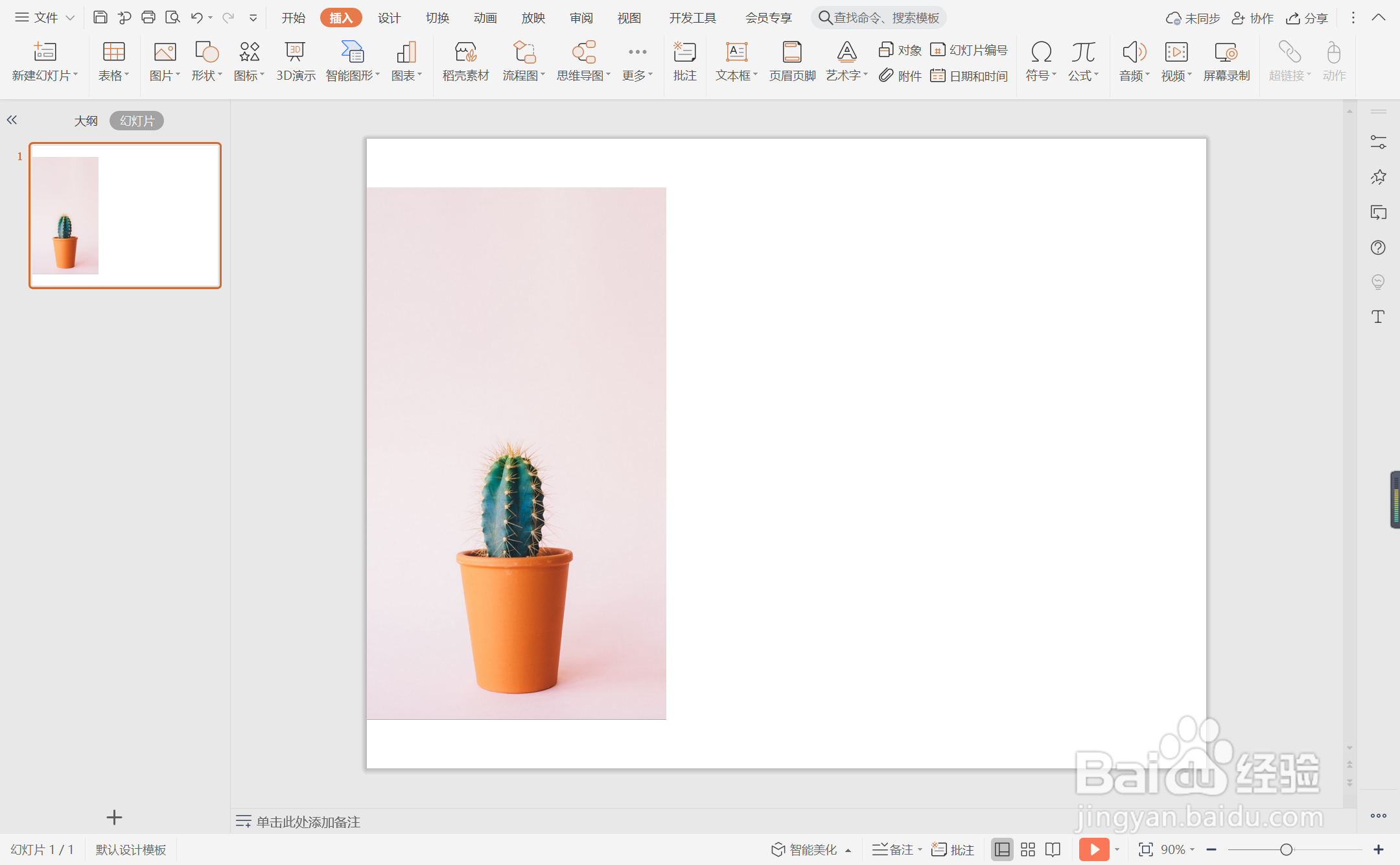Open the quick access toolbar customize dropdown

pyautogui.click(x=253, y=18)
